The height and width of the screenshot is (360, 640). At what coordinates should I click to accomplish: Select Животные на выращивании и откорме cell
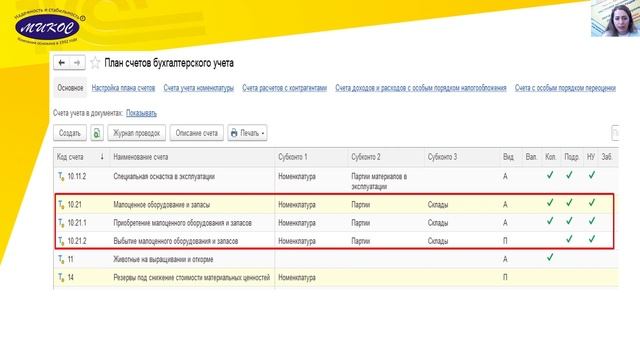163,260
